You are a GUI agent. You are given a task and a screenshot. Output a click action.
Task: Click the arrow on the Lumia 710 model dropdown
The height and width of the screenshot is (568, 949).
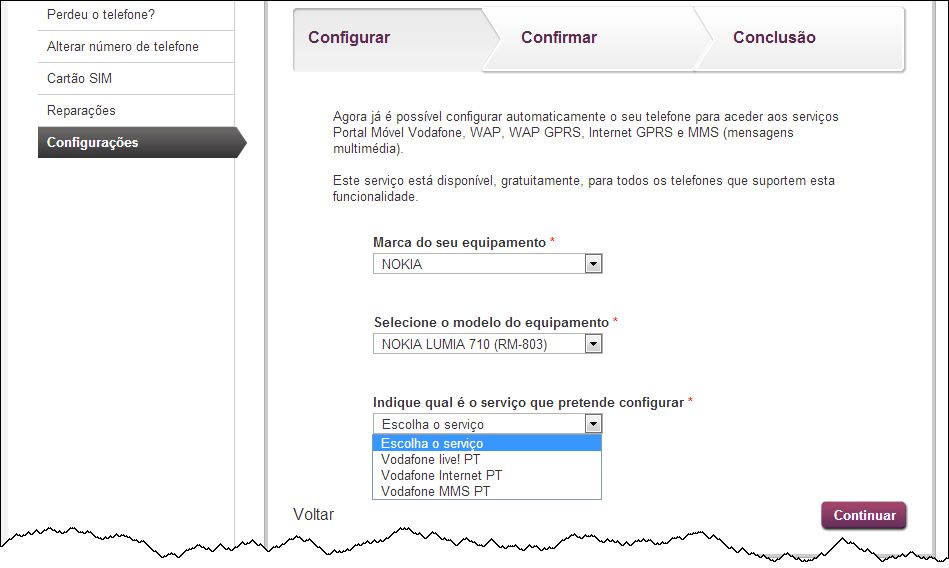[593, 344]
